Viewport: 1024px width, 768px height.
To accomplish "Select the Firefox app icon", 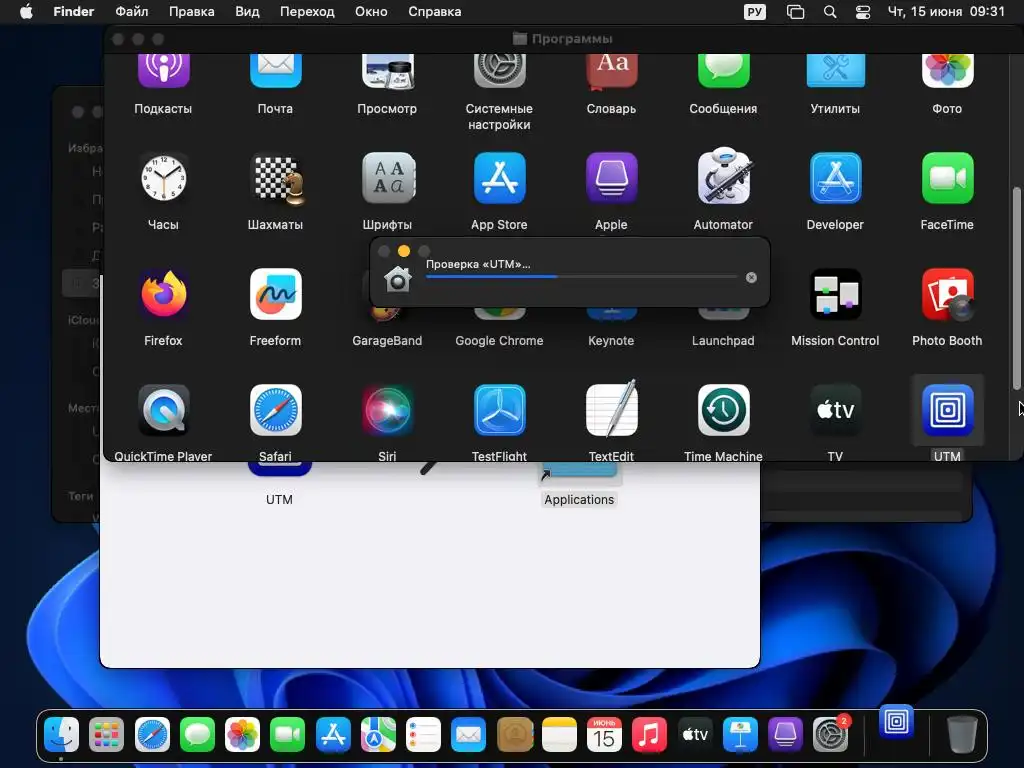I will click(x=163, y=294).
